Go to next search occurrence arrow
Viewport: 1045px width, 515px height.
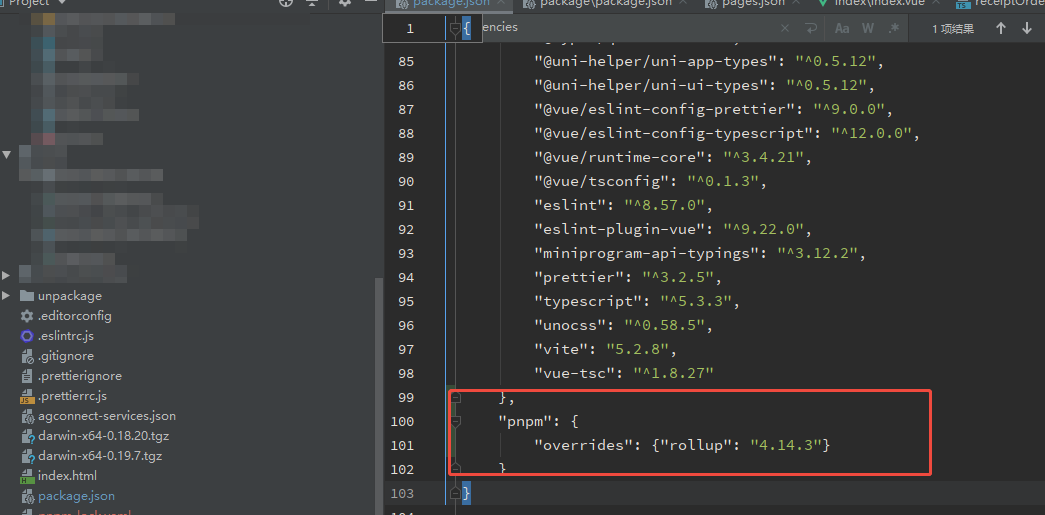pyautogui.click(x=1026, y=28)
